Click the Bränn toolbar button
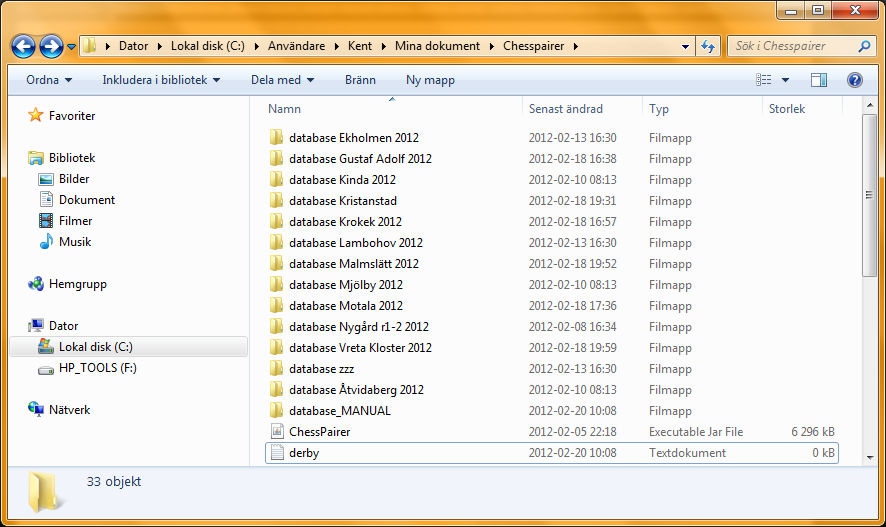This screenshot has width=886, height=527. (x=360, y=80)
